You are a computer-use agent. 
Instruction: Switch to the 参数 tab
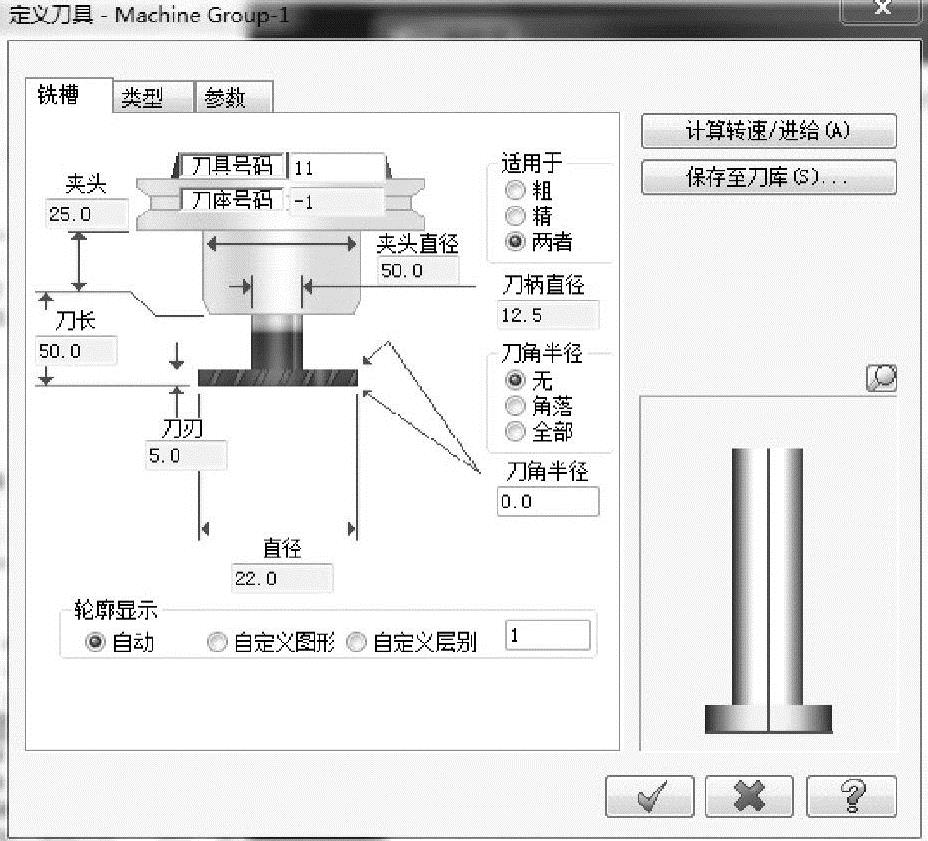[234, 96]
